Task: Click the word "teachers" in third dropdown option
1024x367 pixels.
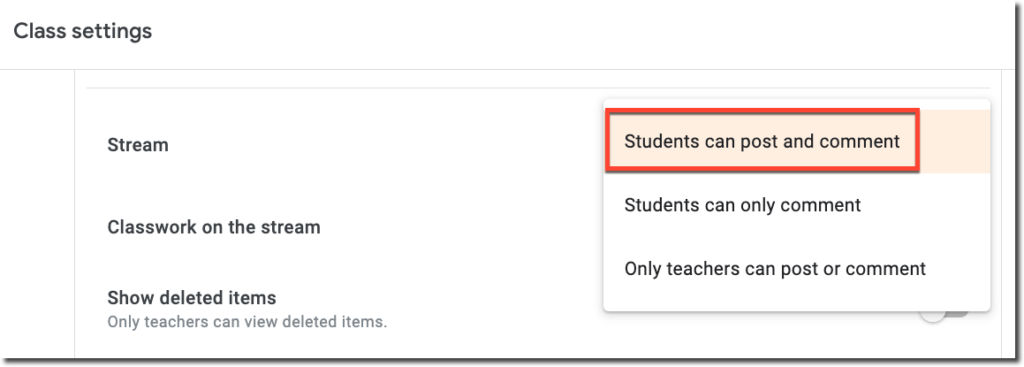Action: (703, 268)
